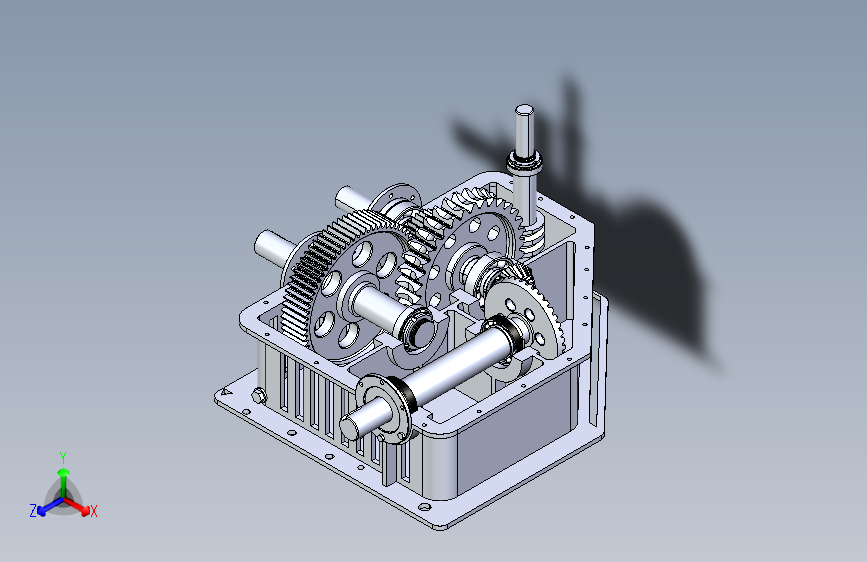Pick the mounting hole at base plate's front corner
This screenshot has width=867, height=562.
(x=425, y=507)
